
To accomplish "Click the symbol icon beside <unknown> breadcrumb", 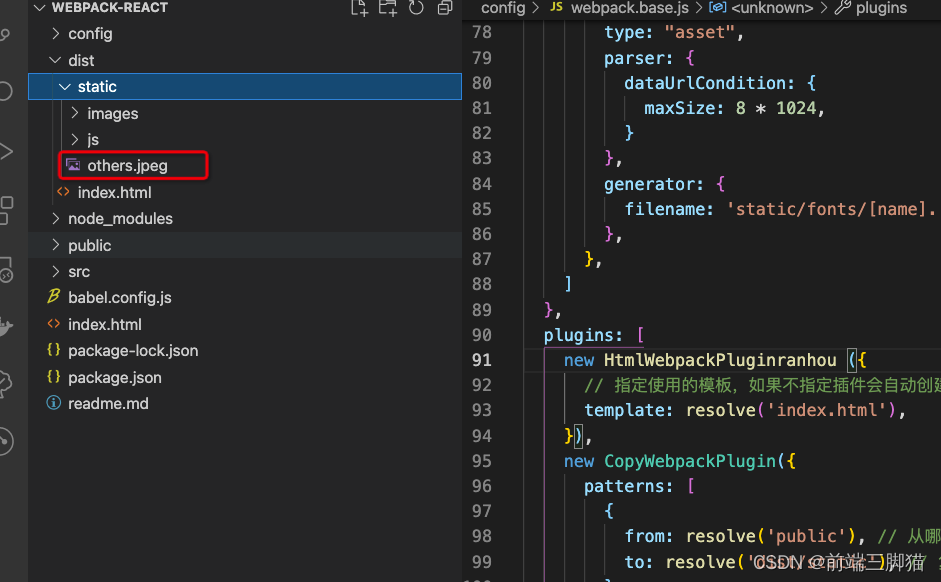I will point(717,7).
